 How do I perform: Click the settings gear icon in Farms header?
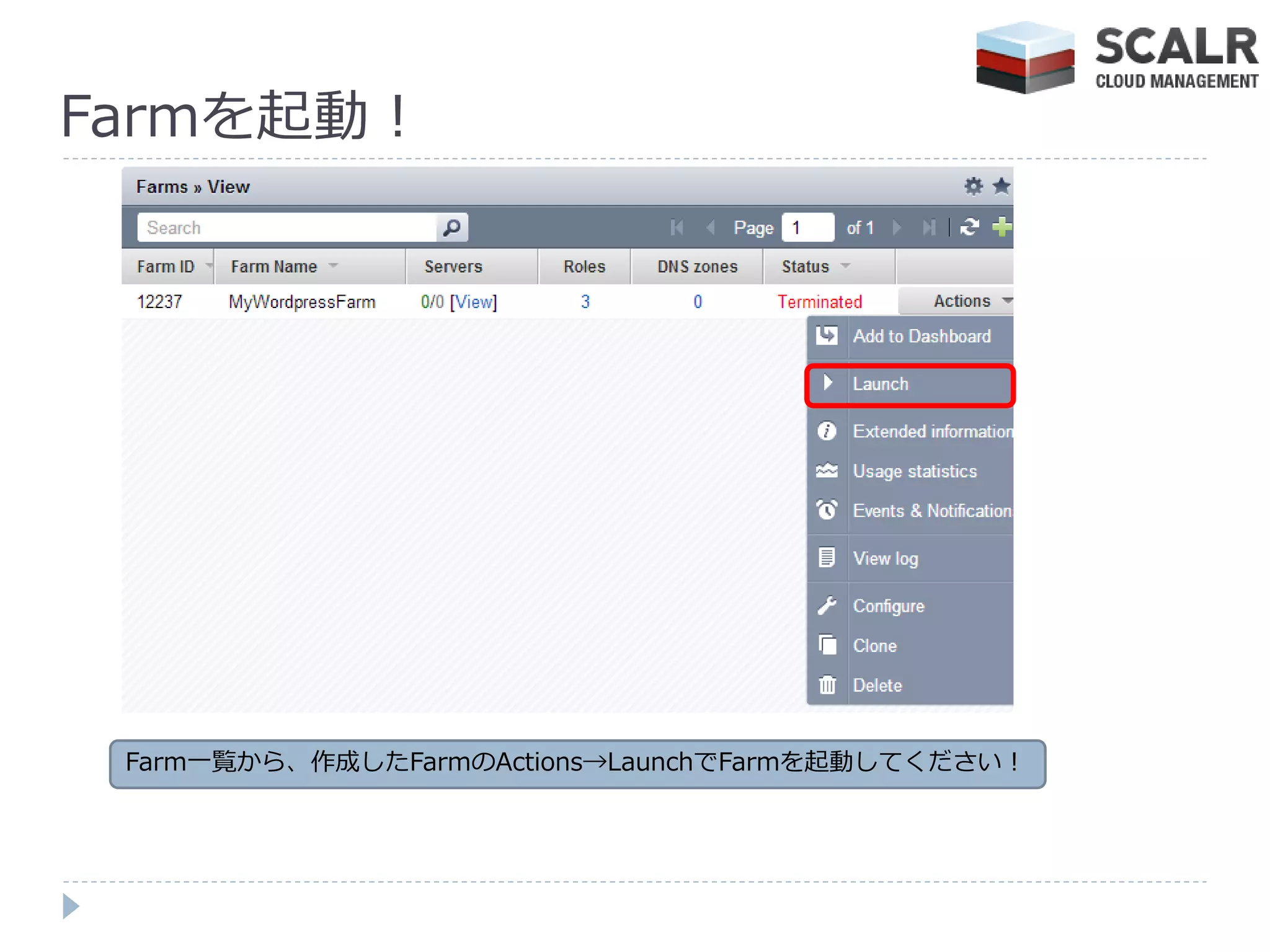point(973,186)
